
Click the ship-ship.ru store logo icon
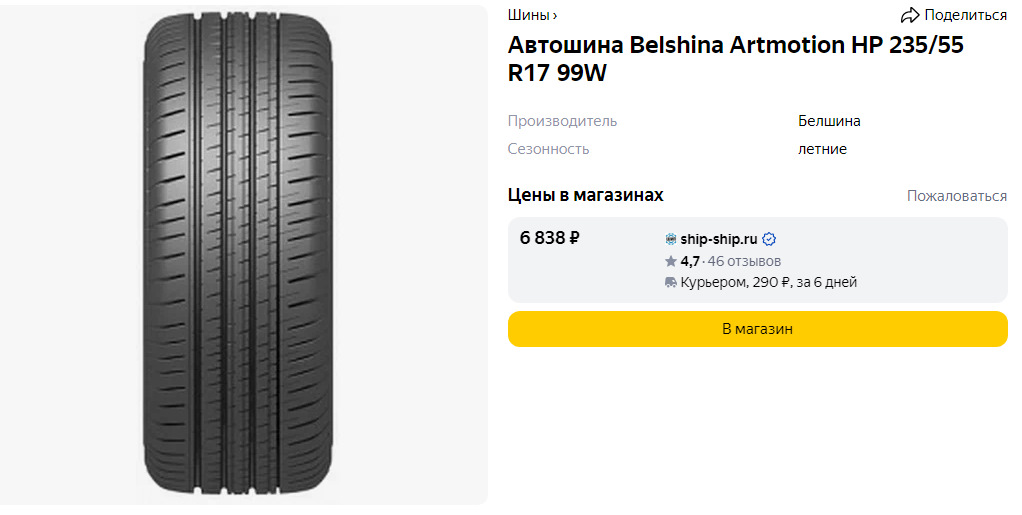(x=671, y=239)
